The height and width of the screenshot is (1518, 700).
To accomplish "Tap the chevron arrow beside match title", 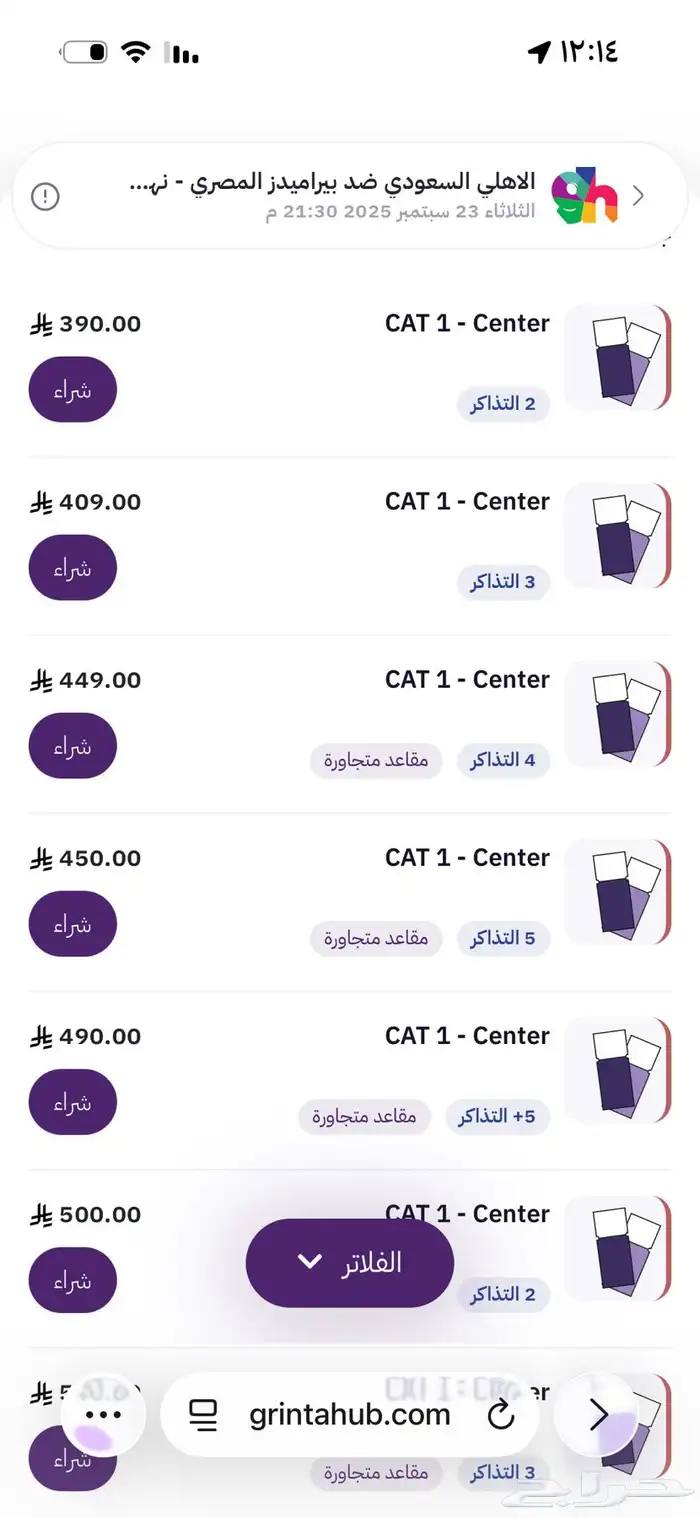I will click(x=639, y=196).
